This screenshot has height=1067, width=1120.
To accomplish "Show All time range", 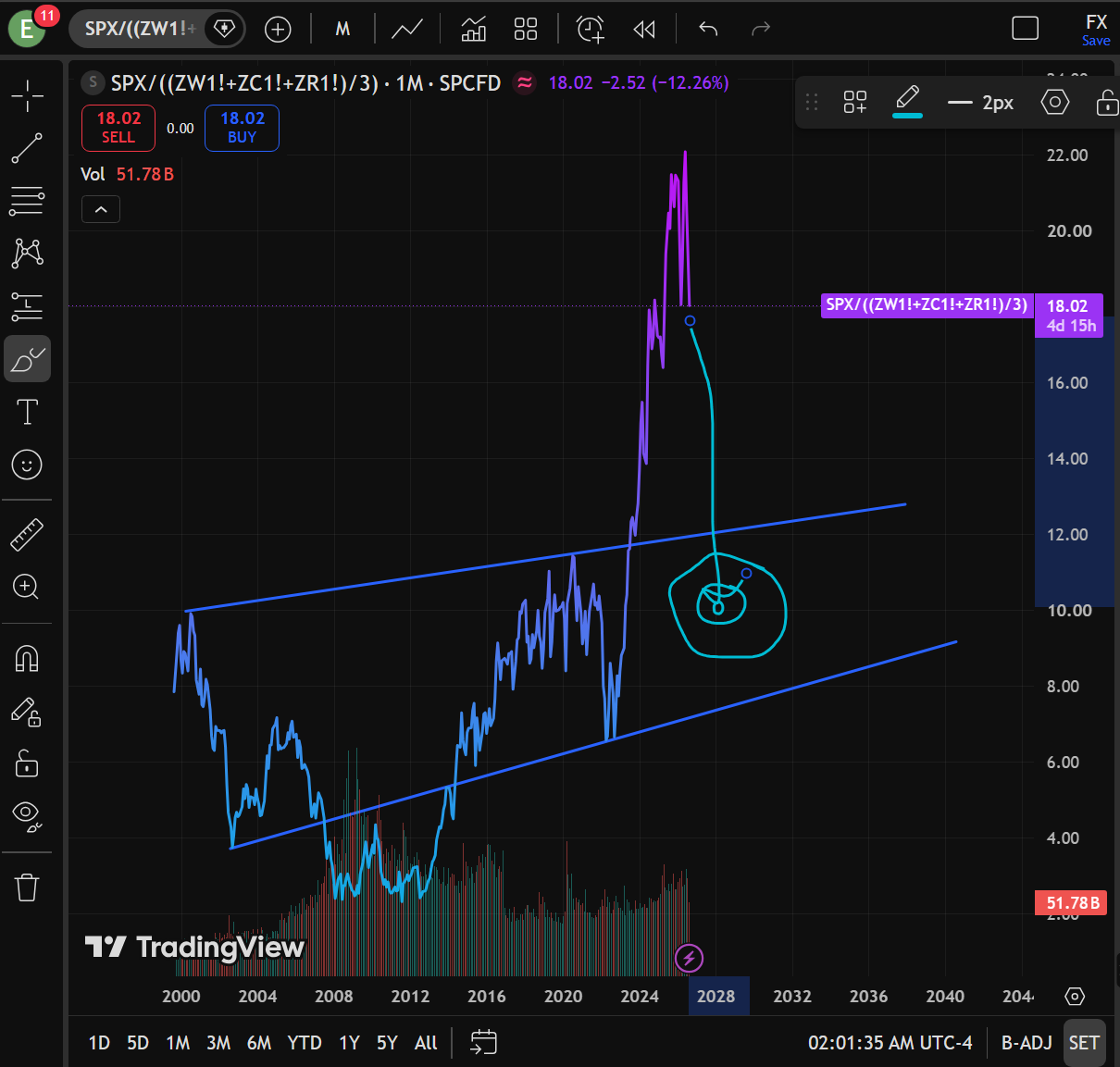I will 426,1043.
